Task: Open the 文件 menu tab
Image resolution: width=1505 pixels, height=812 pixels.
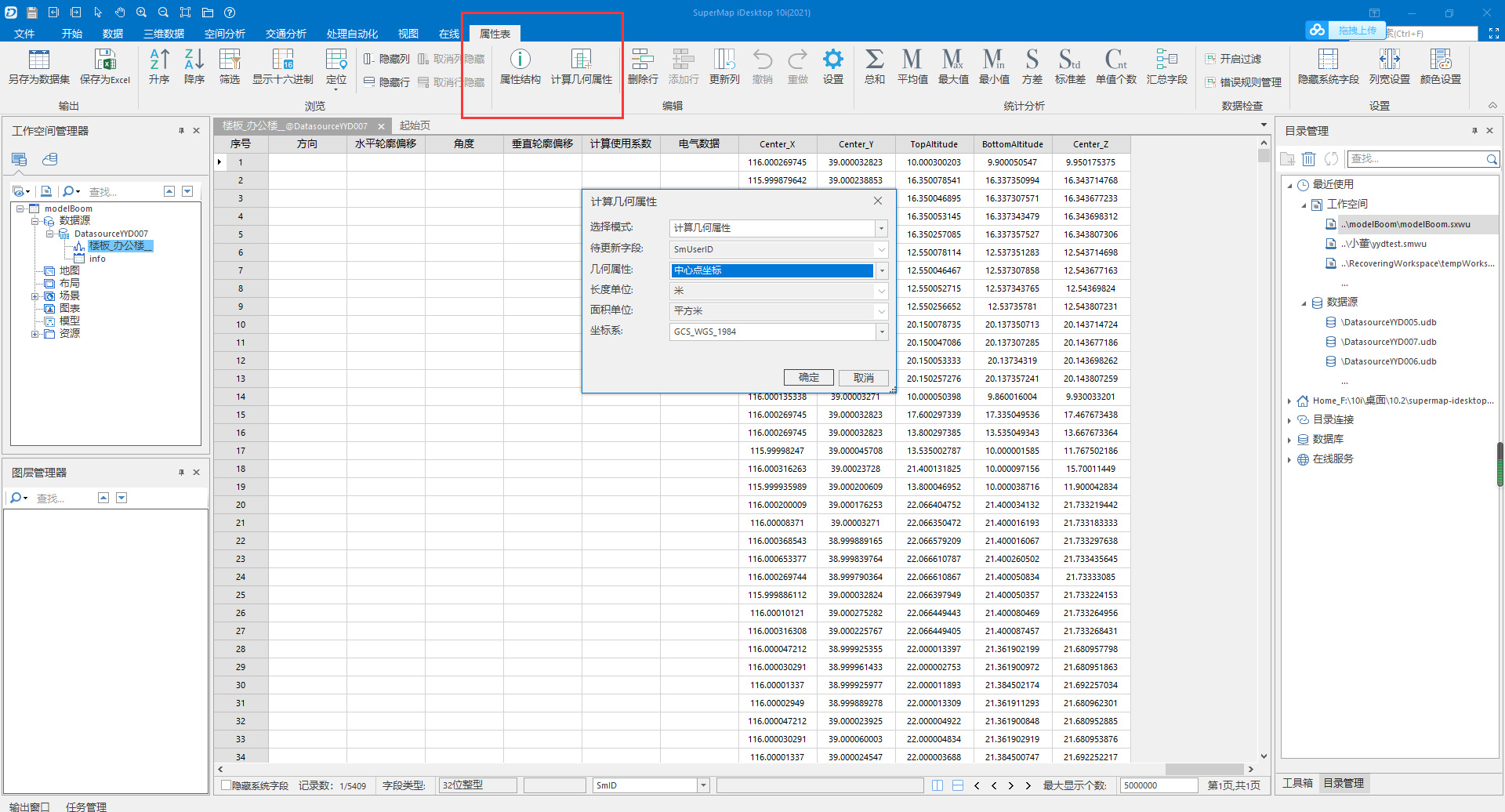Action: click(24, 34)
